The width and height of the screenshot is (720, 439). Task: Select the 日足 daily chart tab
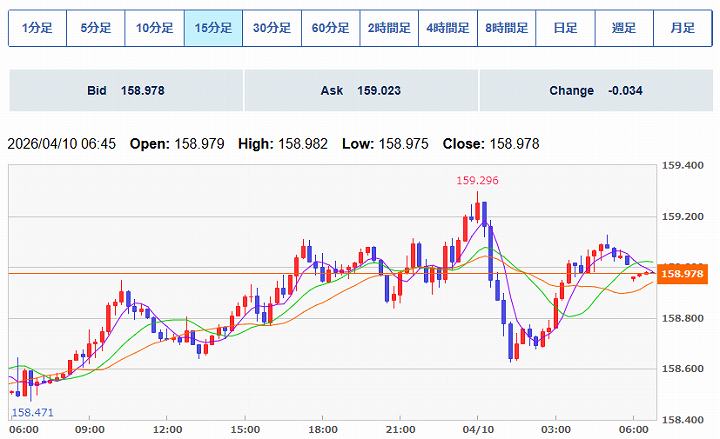tap(565, 28)
